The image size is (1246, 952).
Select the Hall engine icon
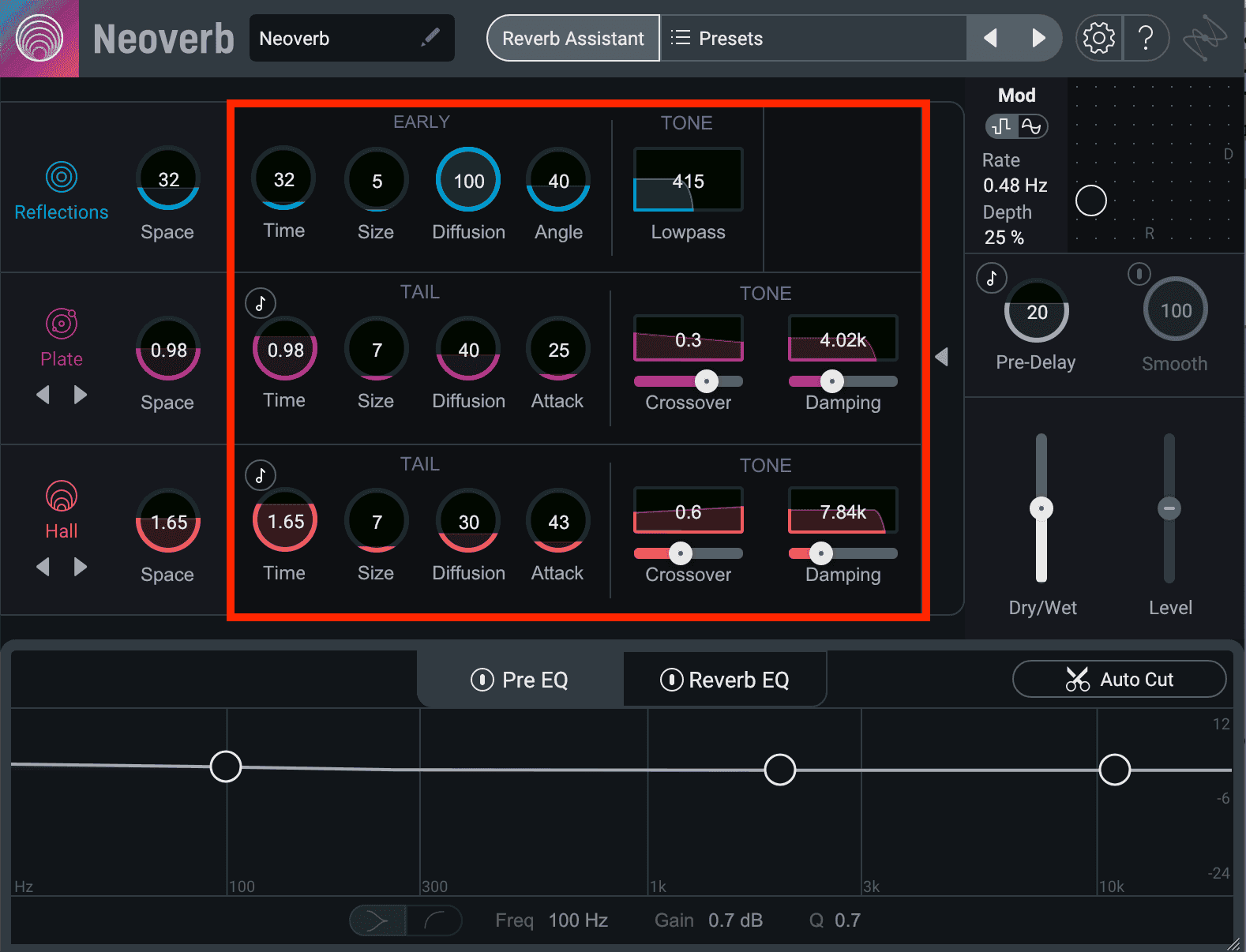(62, 496)
